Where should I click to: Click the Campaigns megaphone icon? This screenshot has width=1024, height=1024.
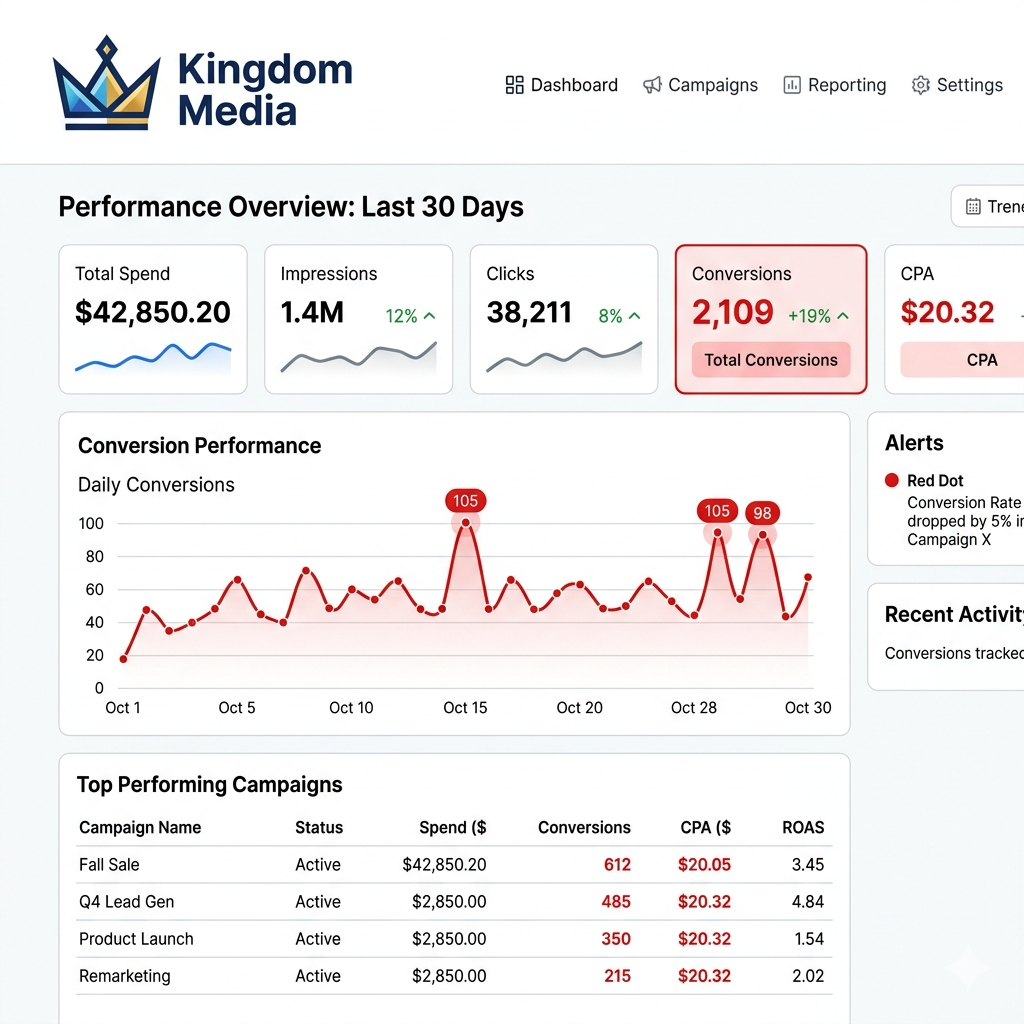[652, 85]
